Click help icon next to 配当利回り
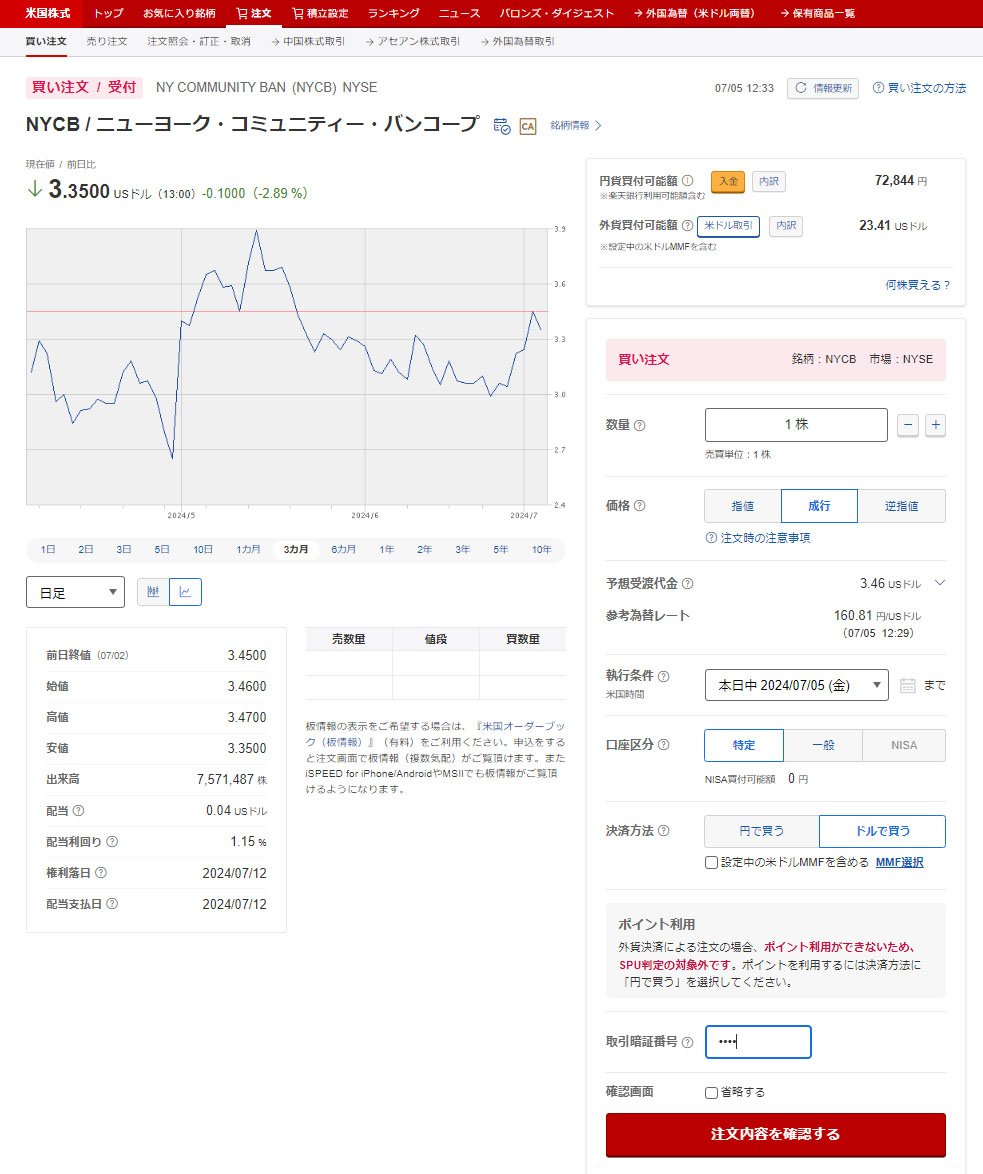983x1174 pixels. tap(112, 842)
